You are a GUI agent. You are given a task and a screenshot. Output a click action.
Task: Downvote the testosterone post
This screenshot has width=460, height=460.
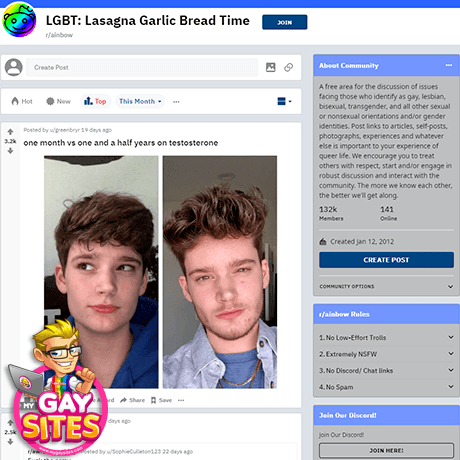click(10, 151)
